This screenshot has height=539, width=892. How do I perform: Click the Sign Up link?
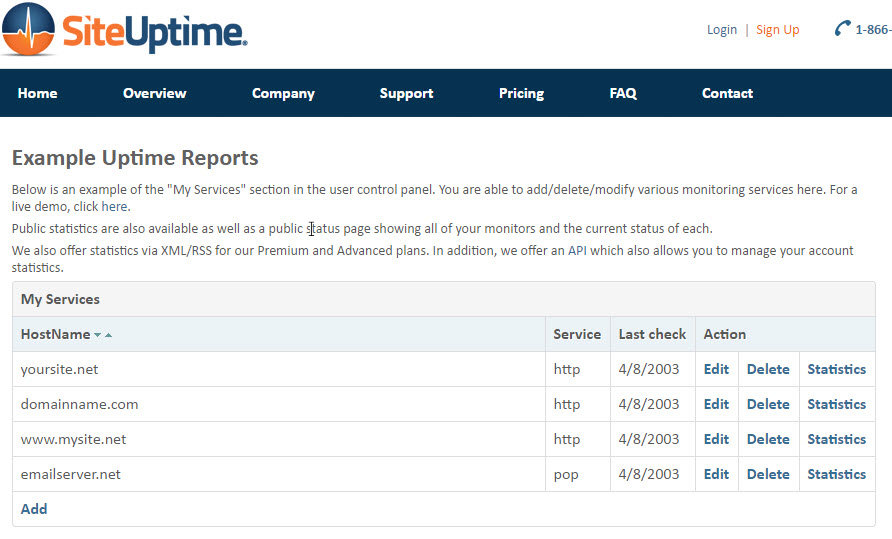pyautogui.click(x=778, y=30)
